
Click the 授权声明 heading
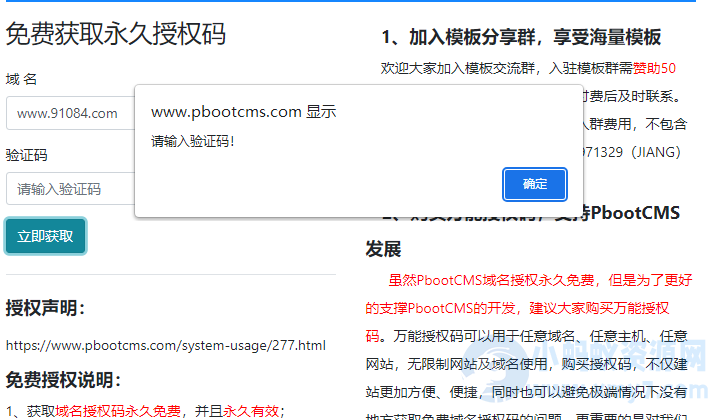[46, 307]
